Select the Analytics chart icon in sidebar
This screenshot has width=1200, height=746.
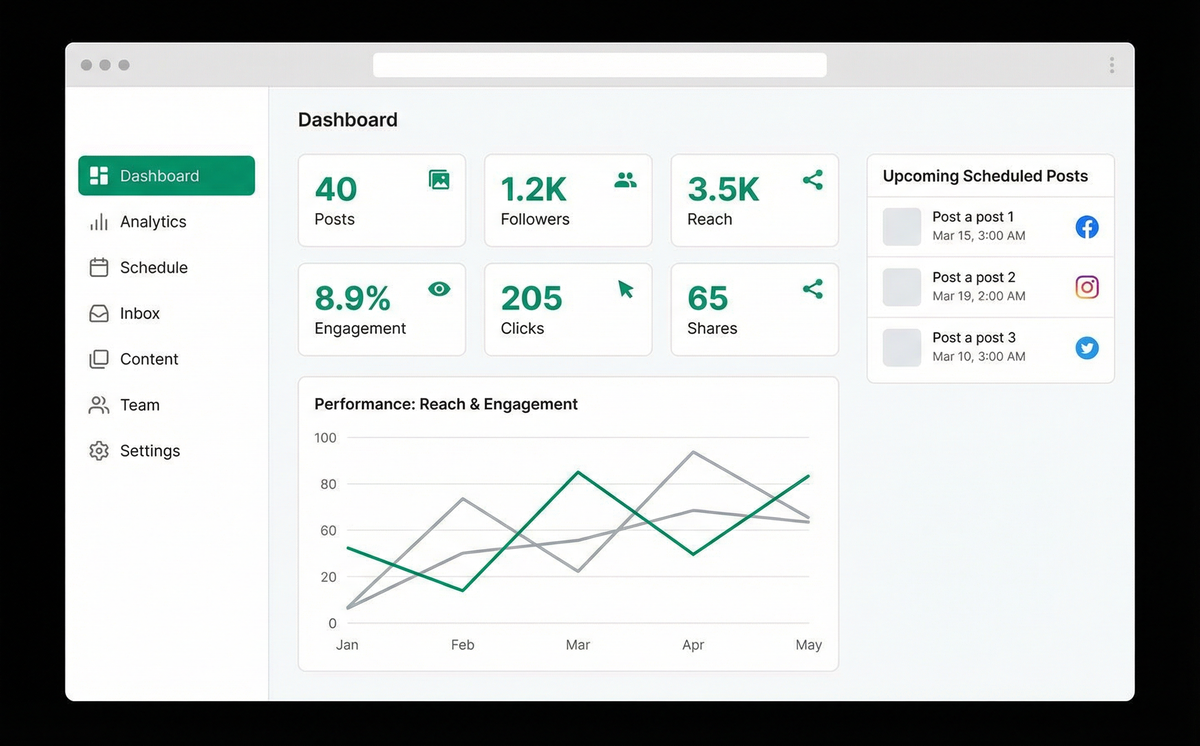98,221
